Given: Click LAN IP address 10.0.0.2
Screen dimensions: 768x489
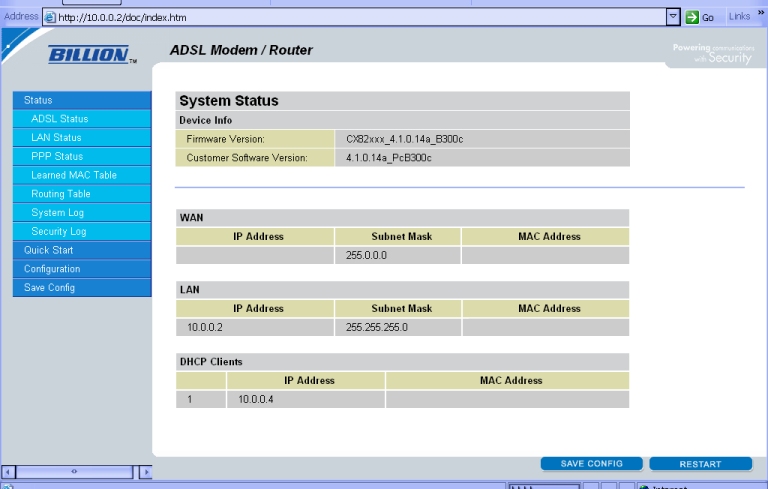Looking at the screenshot, I should [205, 327].
